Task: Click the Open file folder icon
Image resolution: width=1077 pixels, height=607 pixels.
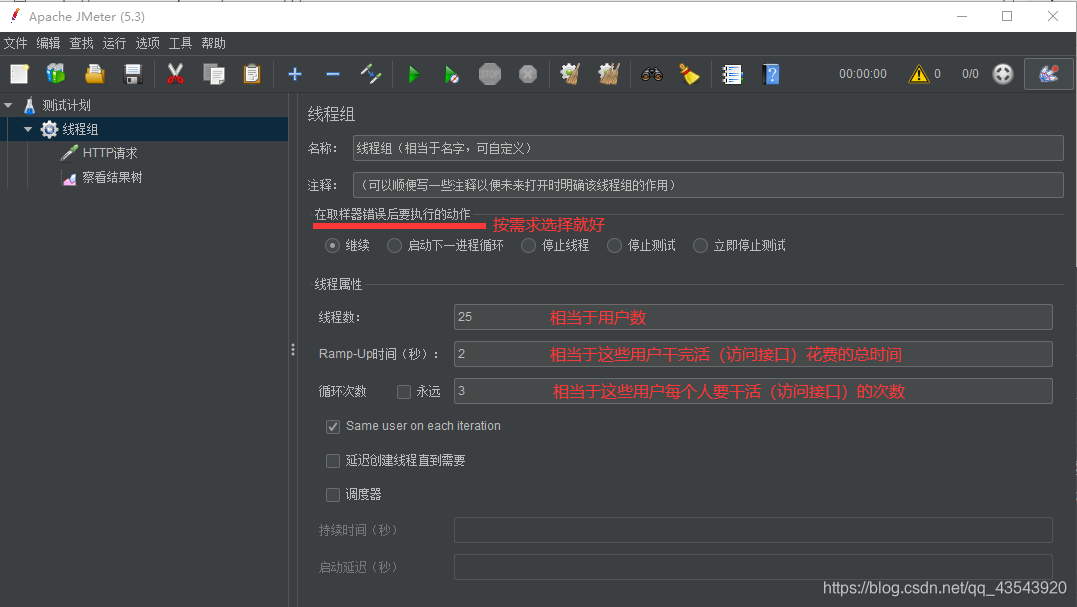Action: 94,74
